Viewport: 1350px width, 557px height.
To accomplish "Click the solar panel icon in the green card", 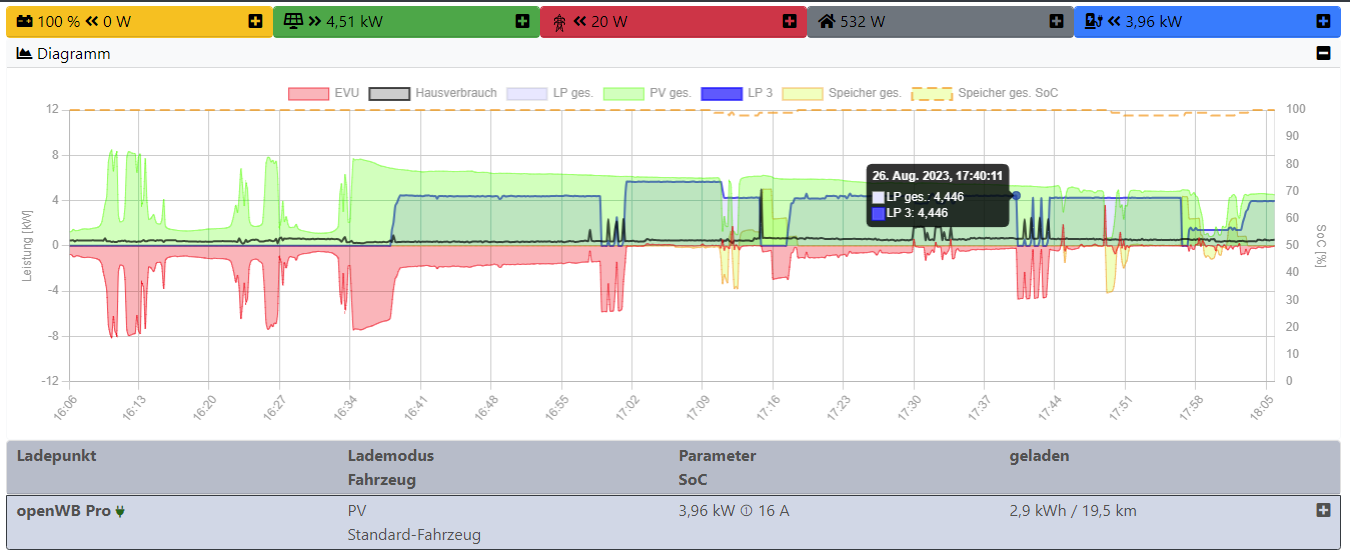I will point(292,21).
